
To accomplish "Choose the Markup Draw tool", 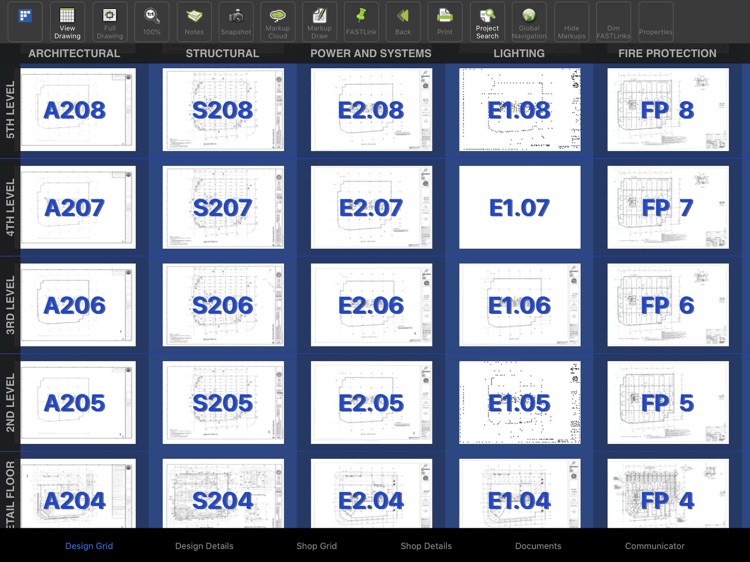I will point(320,21).
